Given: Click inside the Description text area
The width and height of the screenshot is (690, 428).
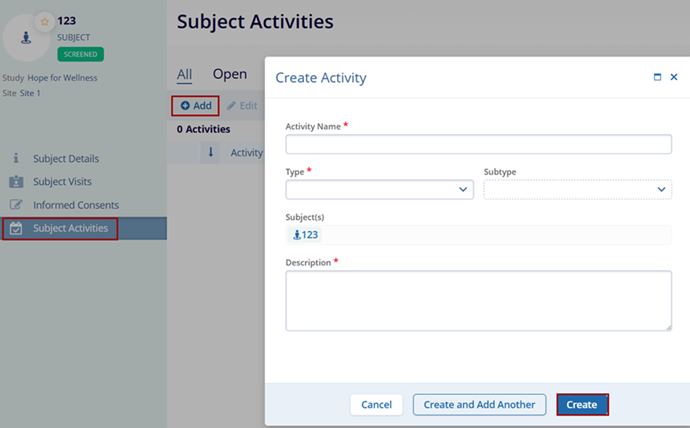Looking at the screenshot, I should [x=478, y=300].
